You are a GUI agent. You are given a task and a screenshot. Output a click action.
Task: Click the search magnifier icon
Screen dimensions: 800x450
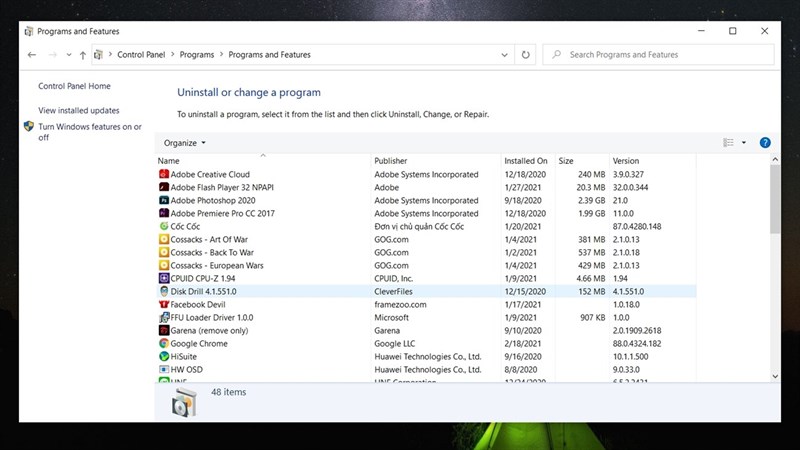coord(557,54)
